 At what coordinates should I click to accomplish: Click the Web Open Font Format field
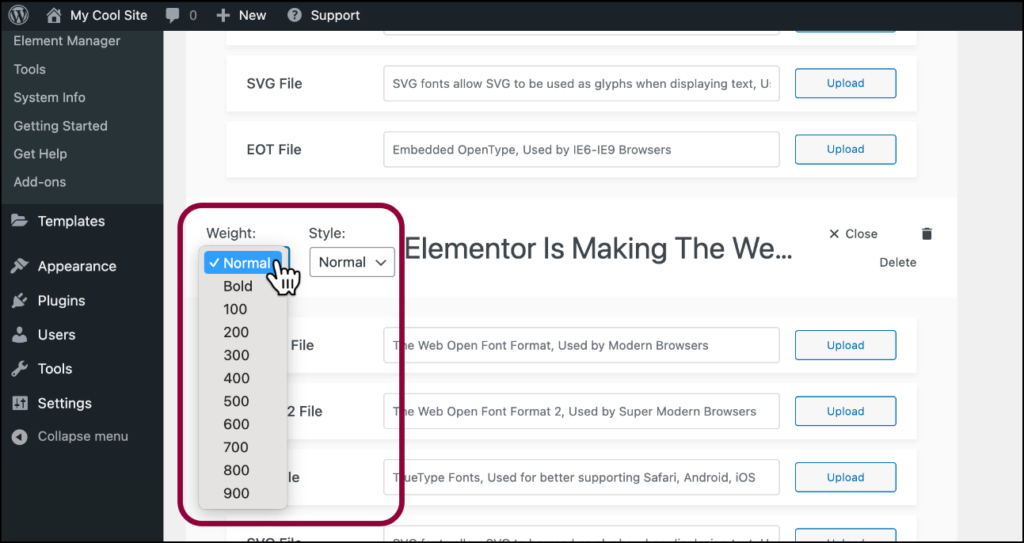click(581, 345)
